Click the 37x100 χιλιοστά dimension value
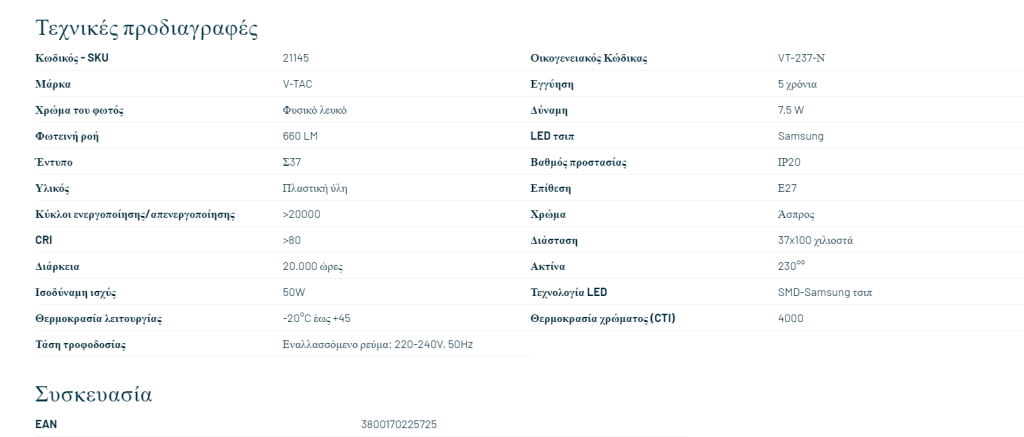This screenshot has width=1024, height=437. pyautogui.click(x=814, y=240)
